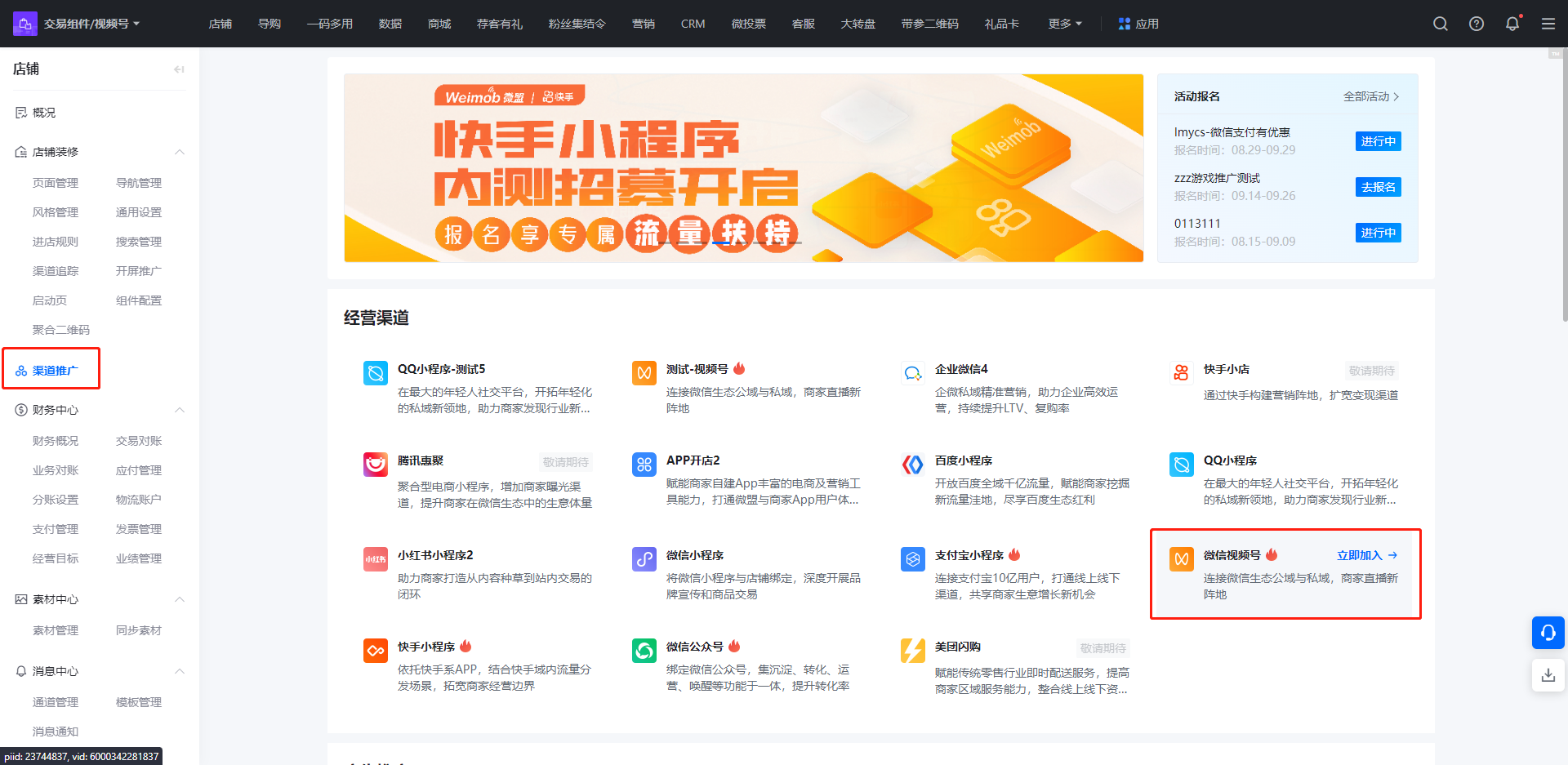The width and height of the screenshot is (1568, 765).
Task: Open 模板管理 sidebar link
Action: coord(139,702)
